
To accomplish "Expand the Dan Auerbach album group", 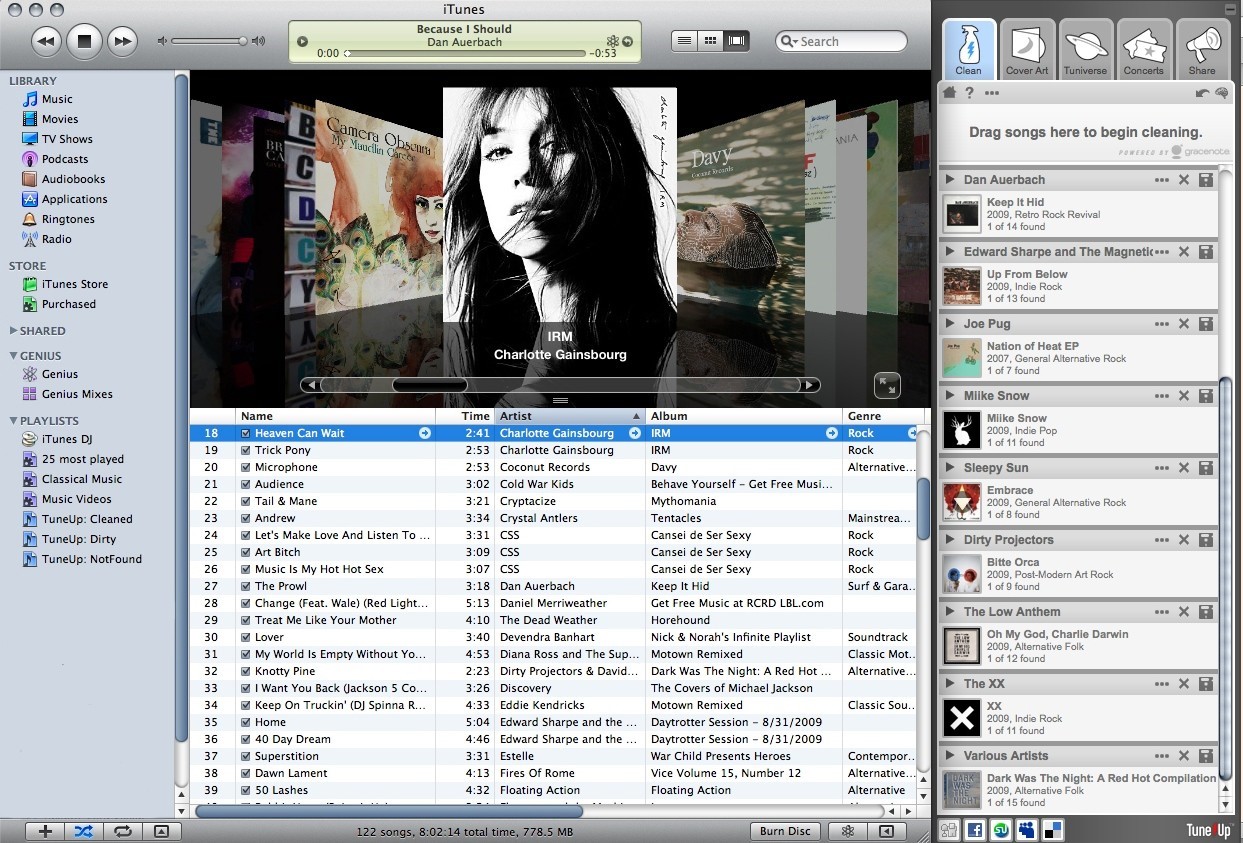I will click(950, 180).
